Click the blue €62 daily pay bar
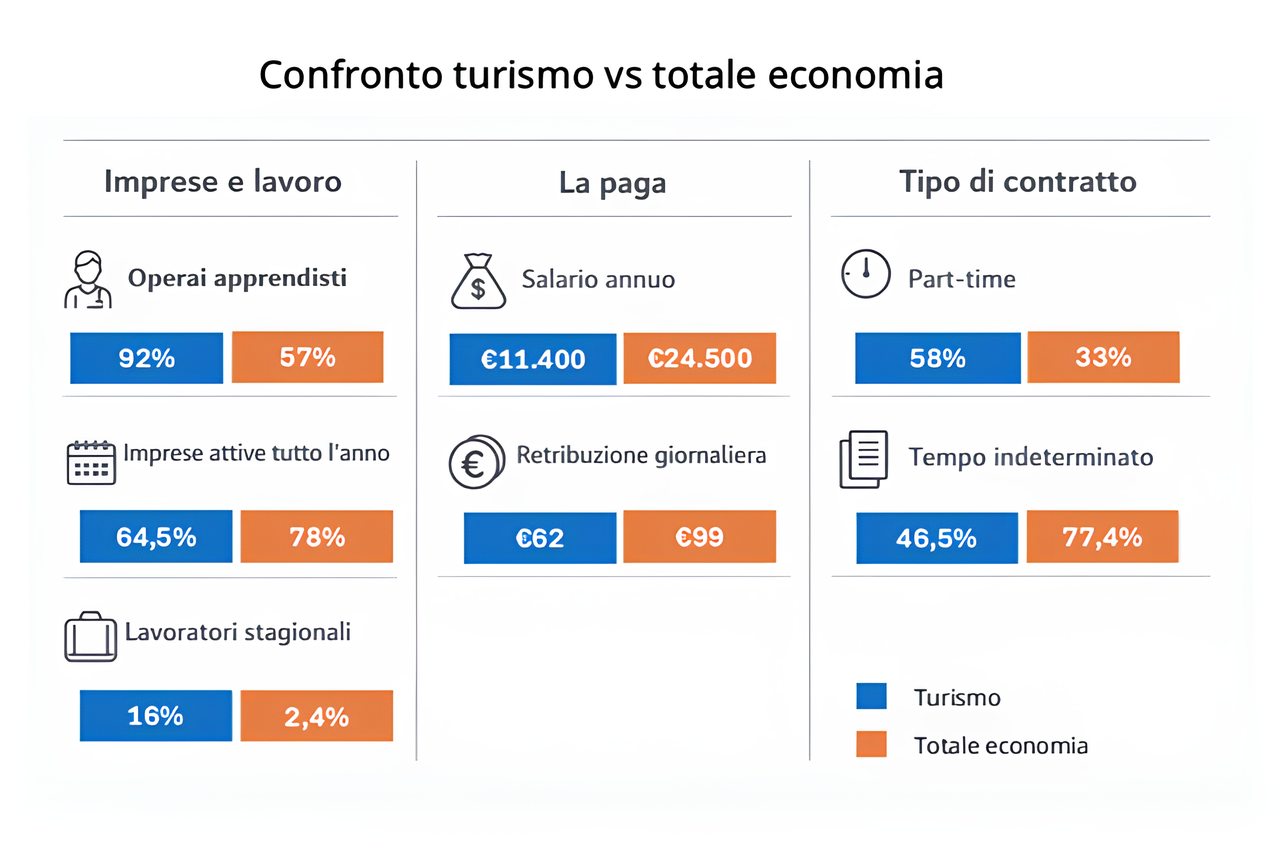1276x864 pixels. coord(540,538)
